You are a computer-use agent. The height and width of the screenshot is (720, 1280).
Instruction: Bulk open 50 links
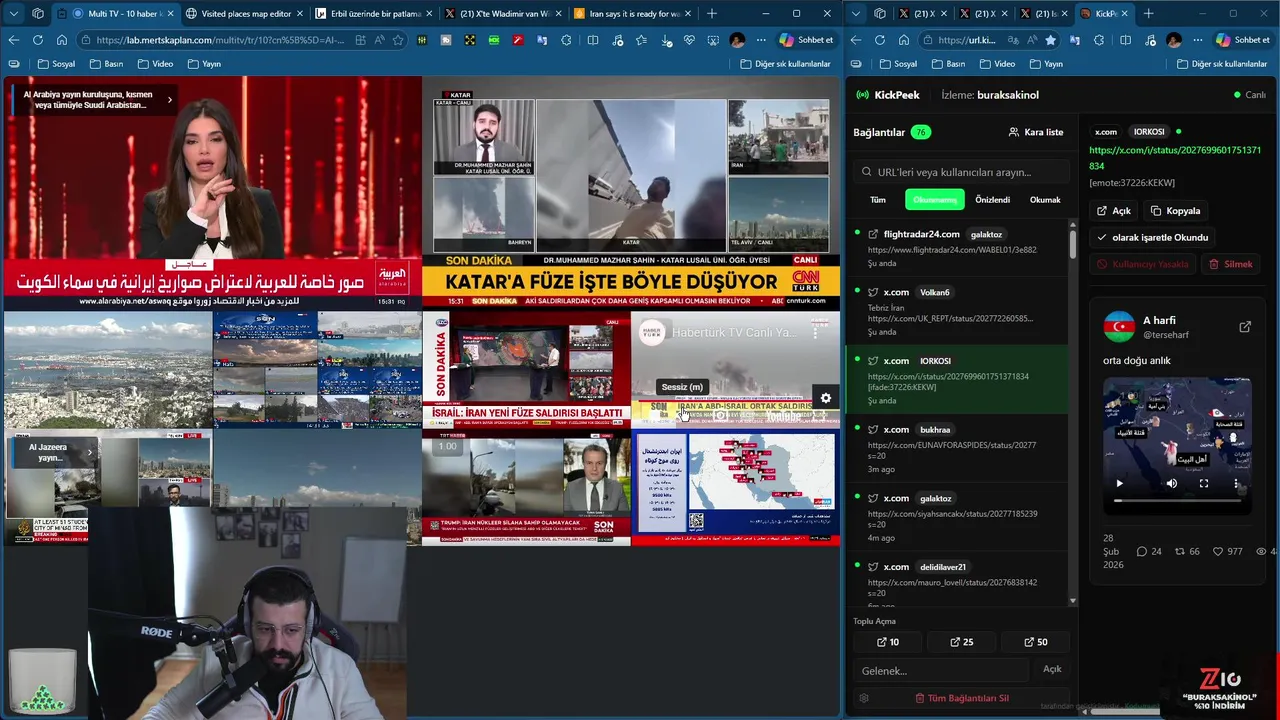[1036, 642]
